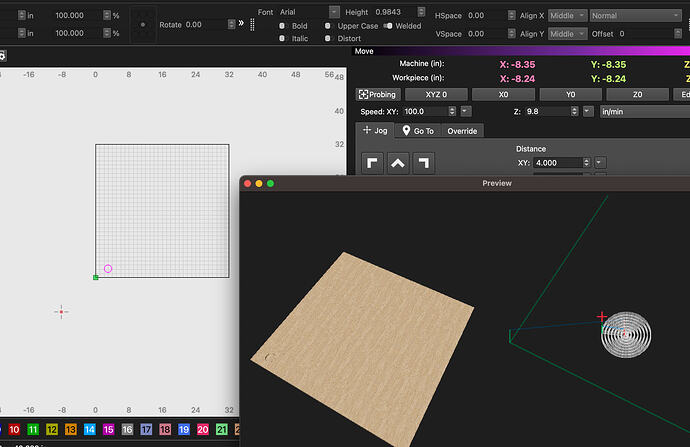Open the Z speed preset dropdown
This screenshot has height=447, width=690.
click(588, 111)
